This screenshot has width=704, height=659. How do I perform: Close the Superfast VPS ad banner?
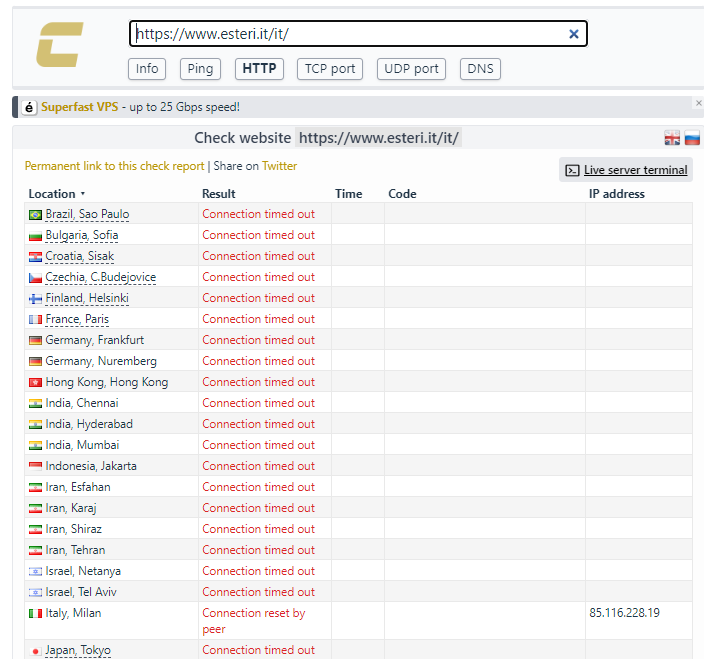point(698,103)
